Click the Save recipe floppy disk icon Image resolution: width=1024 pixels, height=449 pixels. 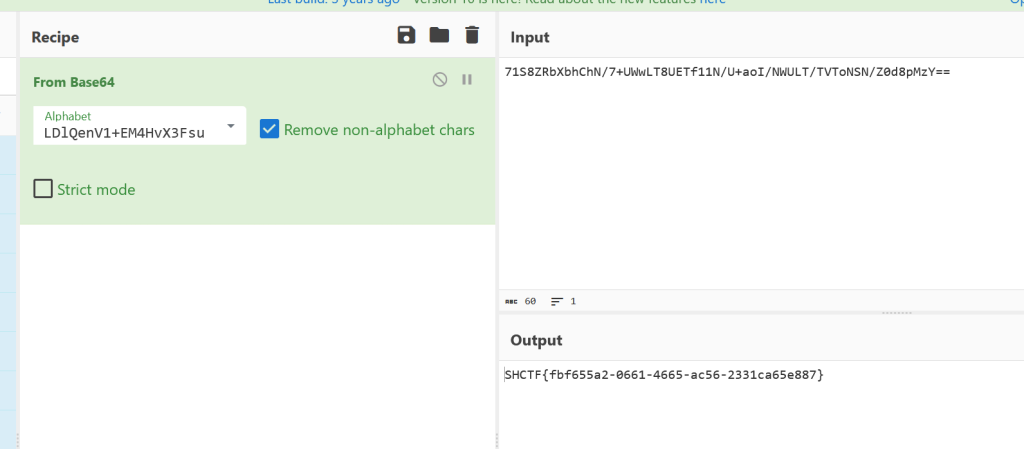click(406, 36)
